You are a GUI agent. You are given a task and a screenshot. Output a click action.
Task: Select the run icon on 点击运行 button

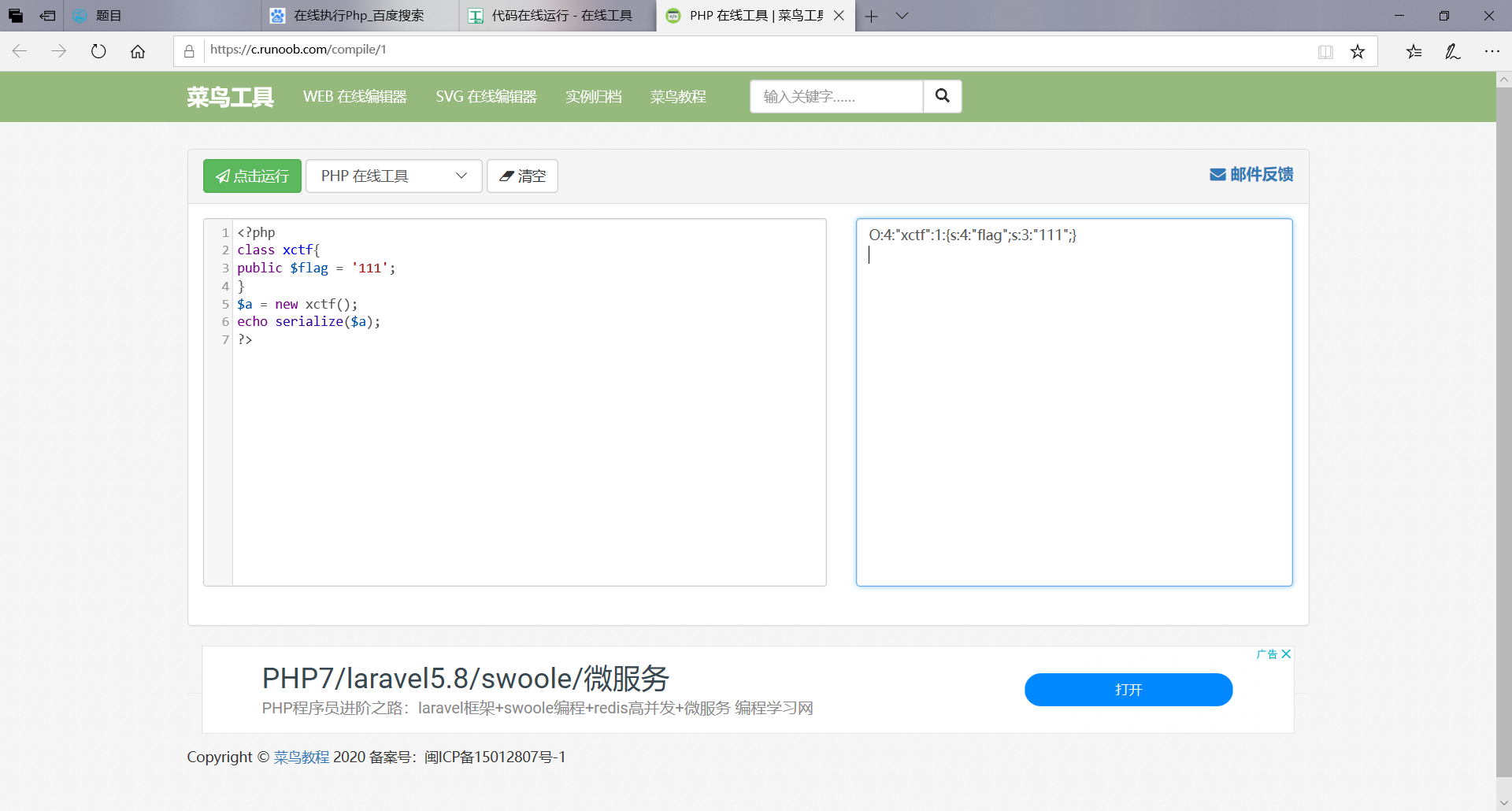click(x=223, y=176)
